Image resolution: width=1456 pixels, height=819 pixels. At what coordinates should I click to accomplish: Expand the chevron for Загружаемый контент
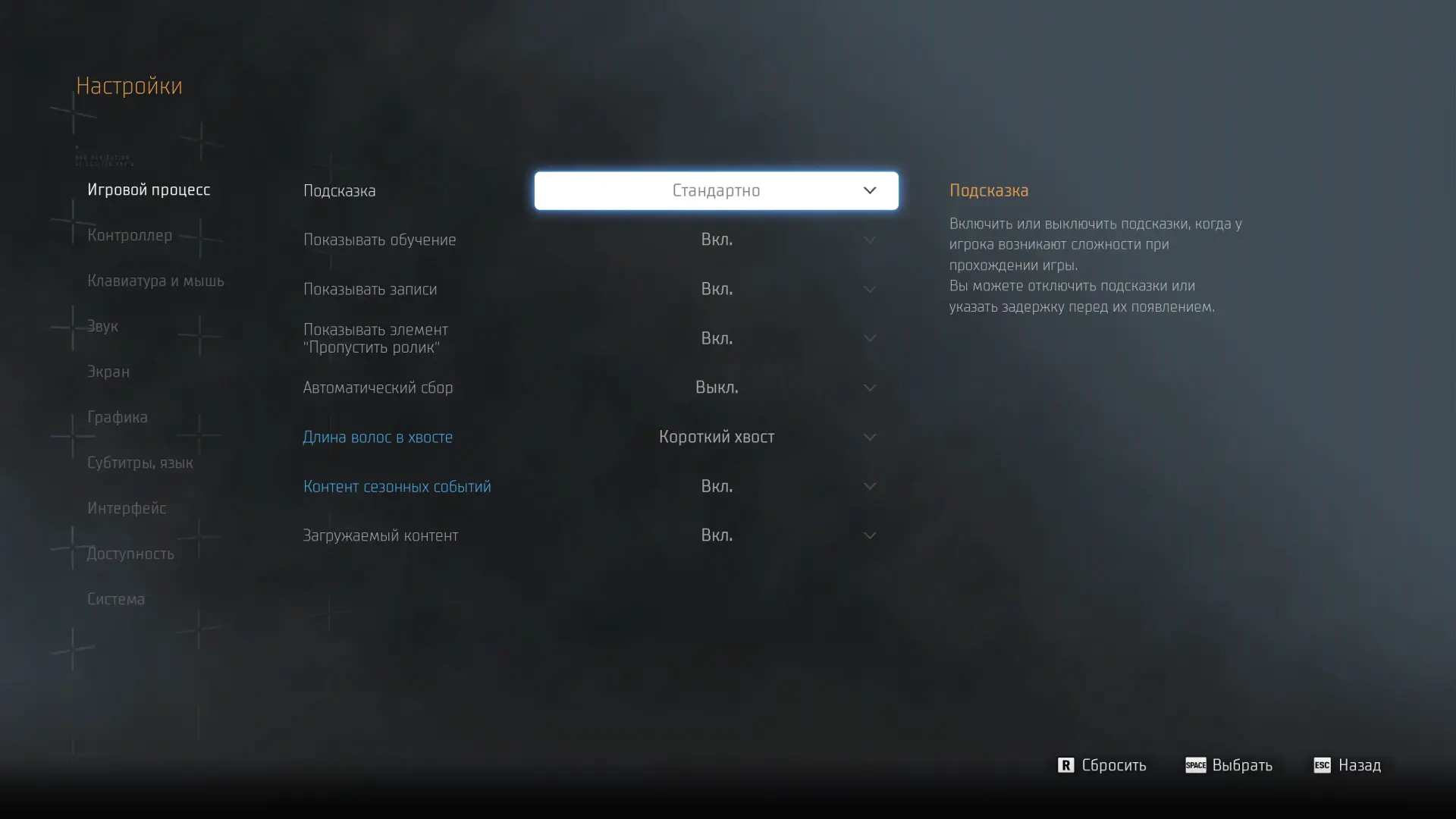tap(870, 535)
